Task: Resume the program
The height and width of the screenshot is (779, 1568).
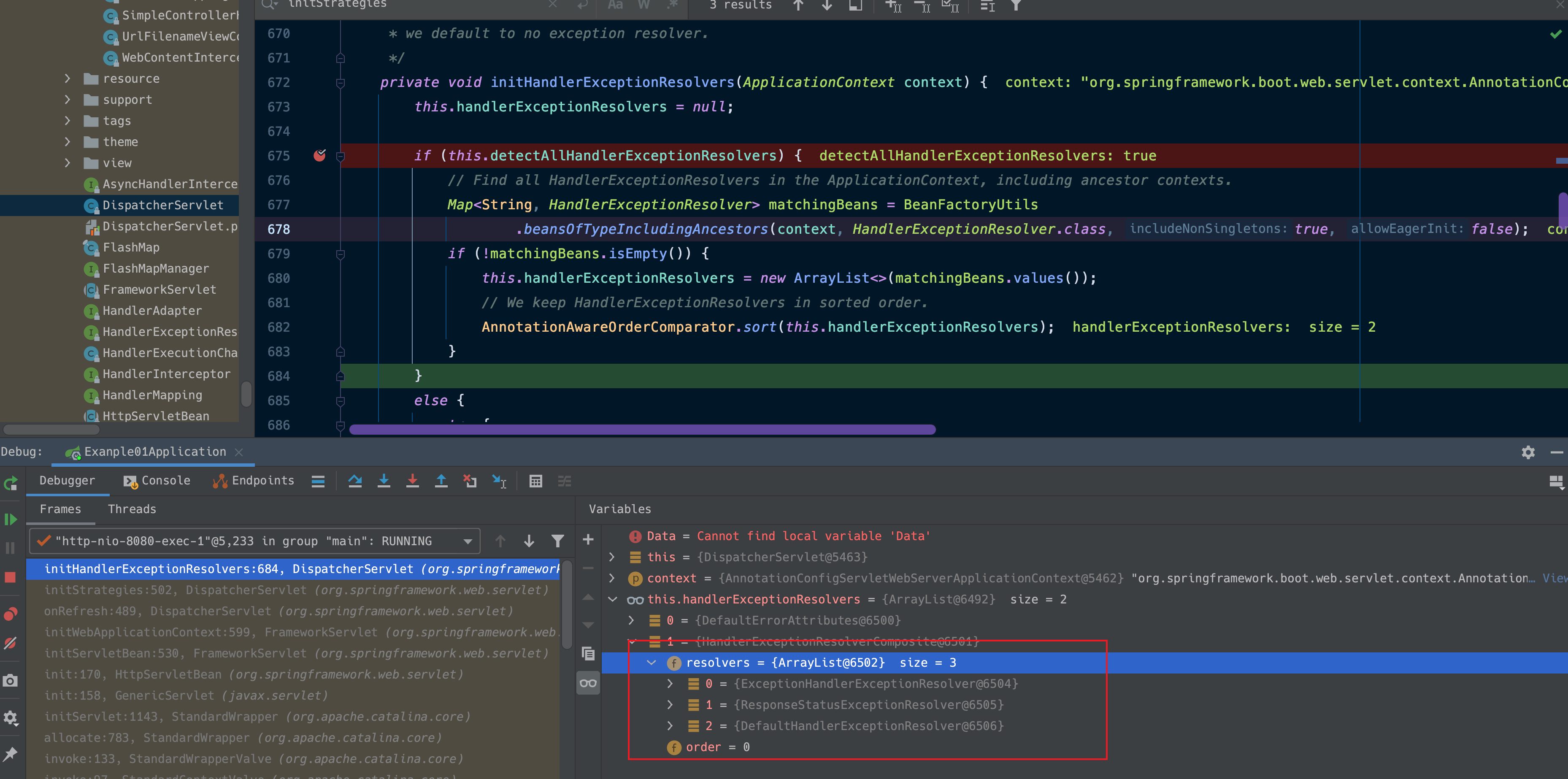Action: tap(11, 519)
